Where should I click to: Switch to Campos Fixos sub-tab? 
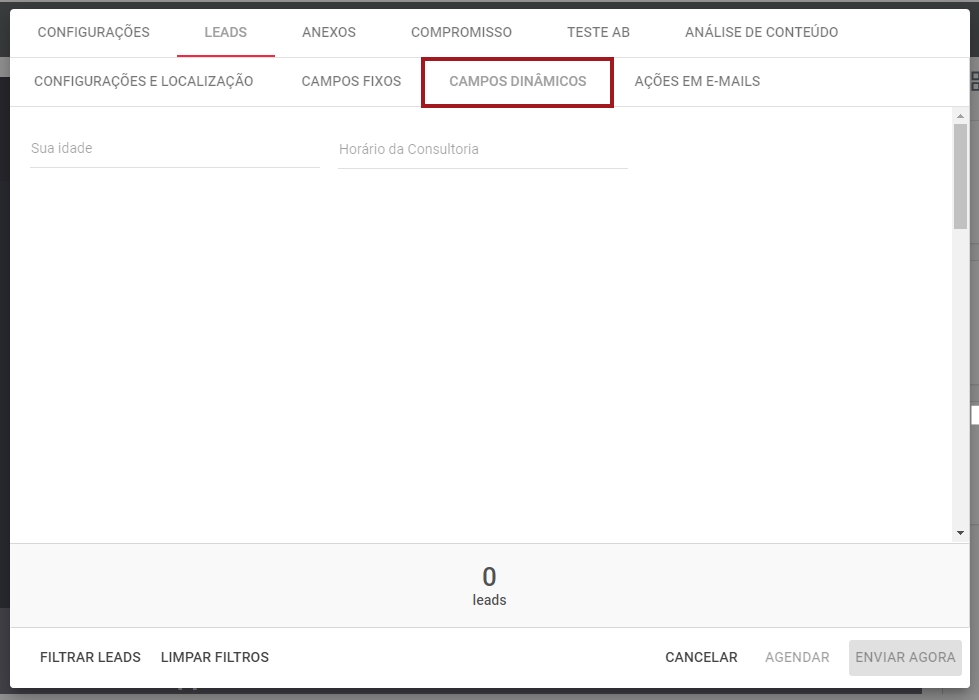[x=351, y=81]
